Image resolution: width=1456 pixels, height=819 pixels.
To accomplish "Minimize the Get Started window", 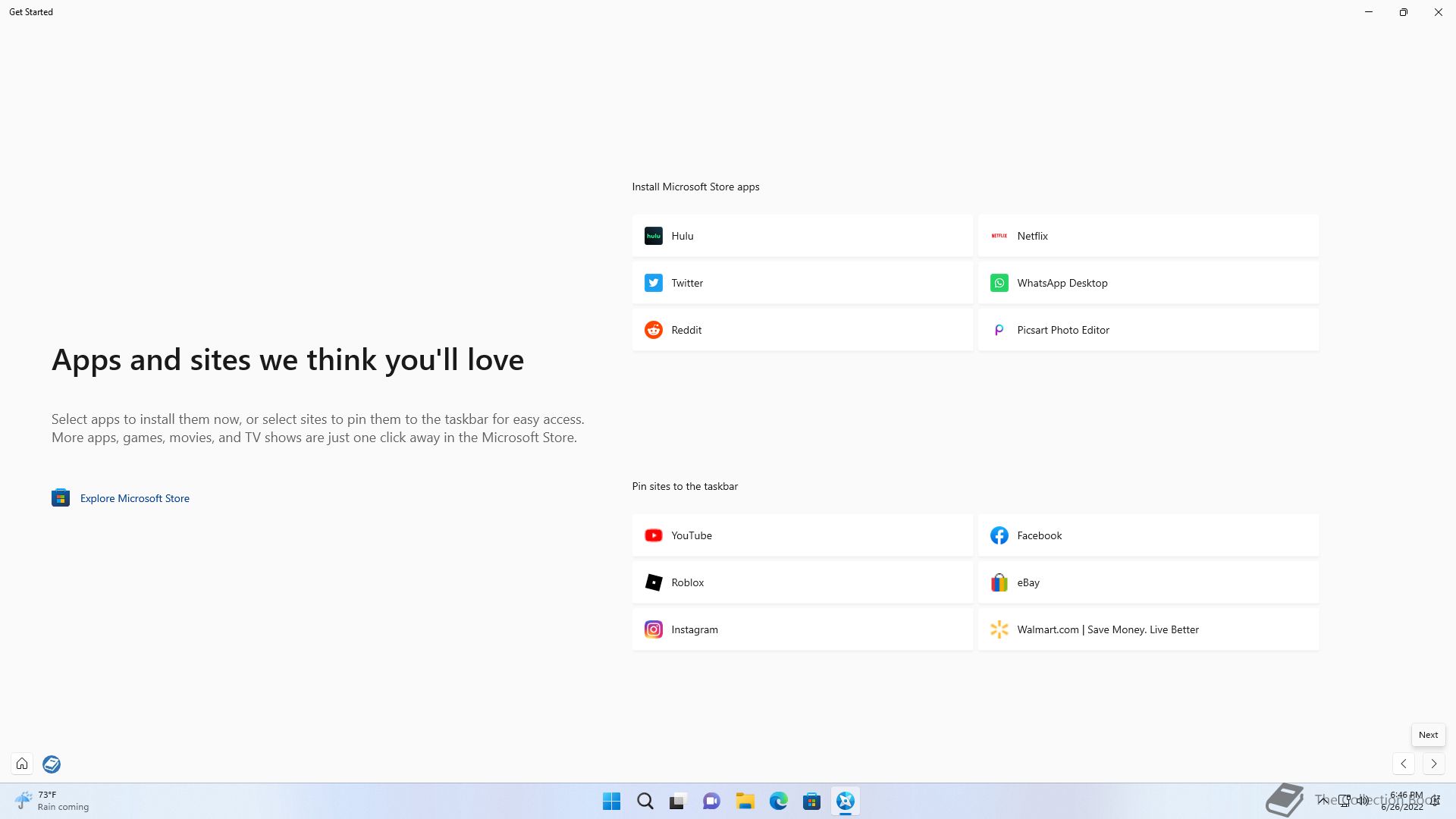I will tap(1369, 12).
